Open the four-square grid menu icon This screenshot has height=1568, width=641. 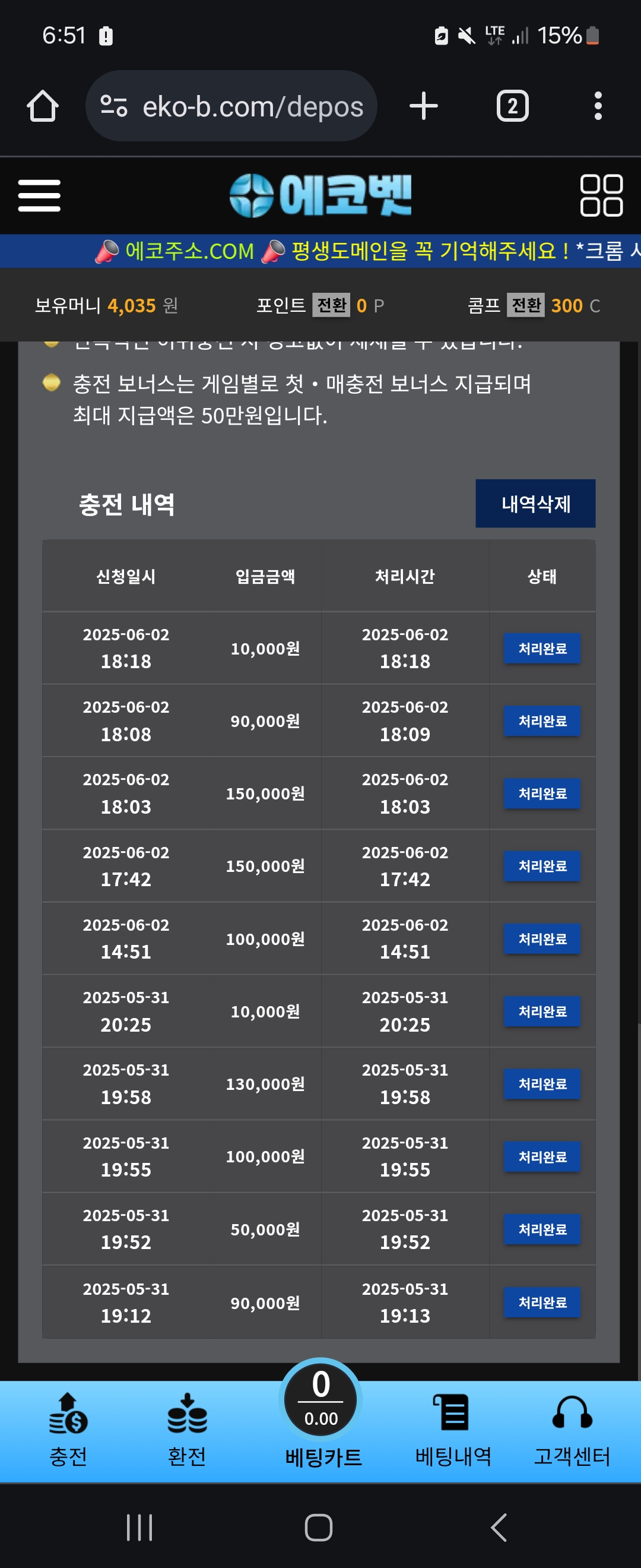coord(601,195)
